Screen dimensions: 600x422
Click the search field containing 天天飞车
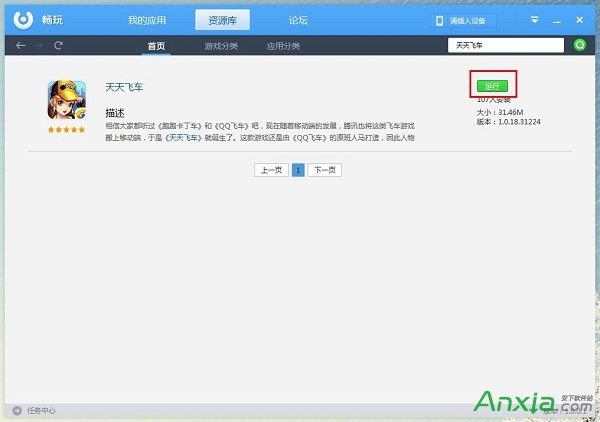[505, 45]
